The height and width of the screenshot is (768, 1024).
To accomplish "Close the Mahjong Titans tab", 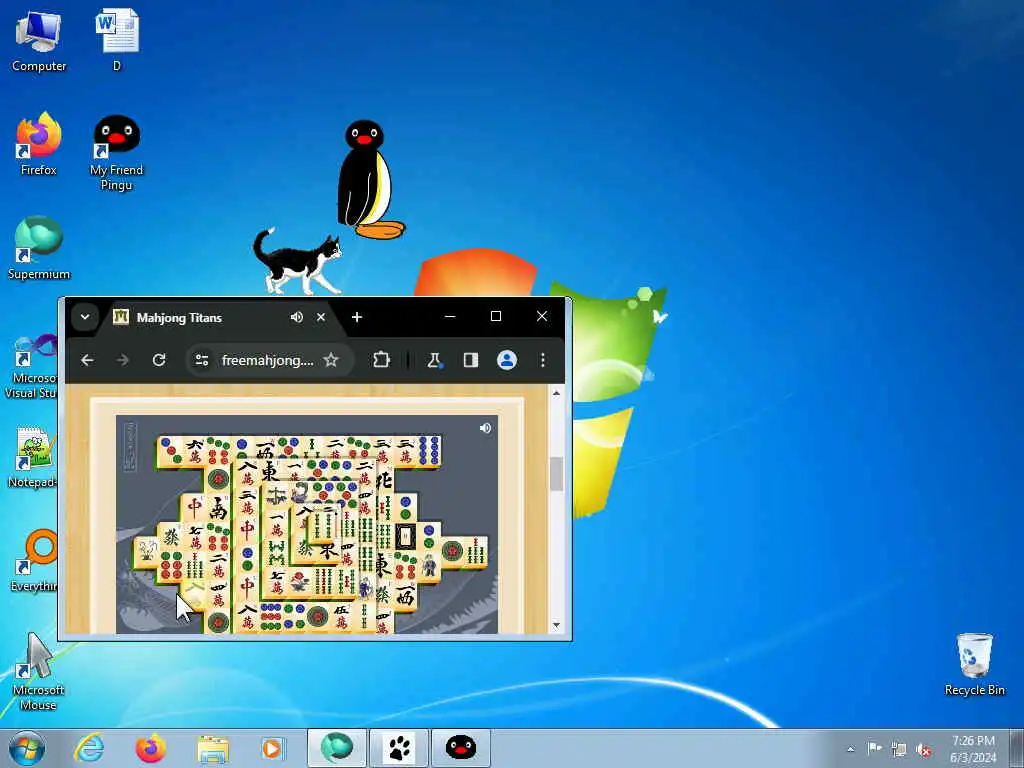I will [321, 317].
